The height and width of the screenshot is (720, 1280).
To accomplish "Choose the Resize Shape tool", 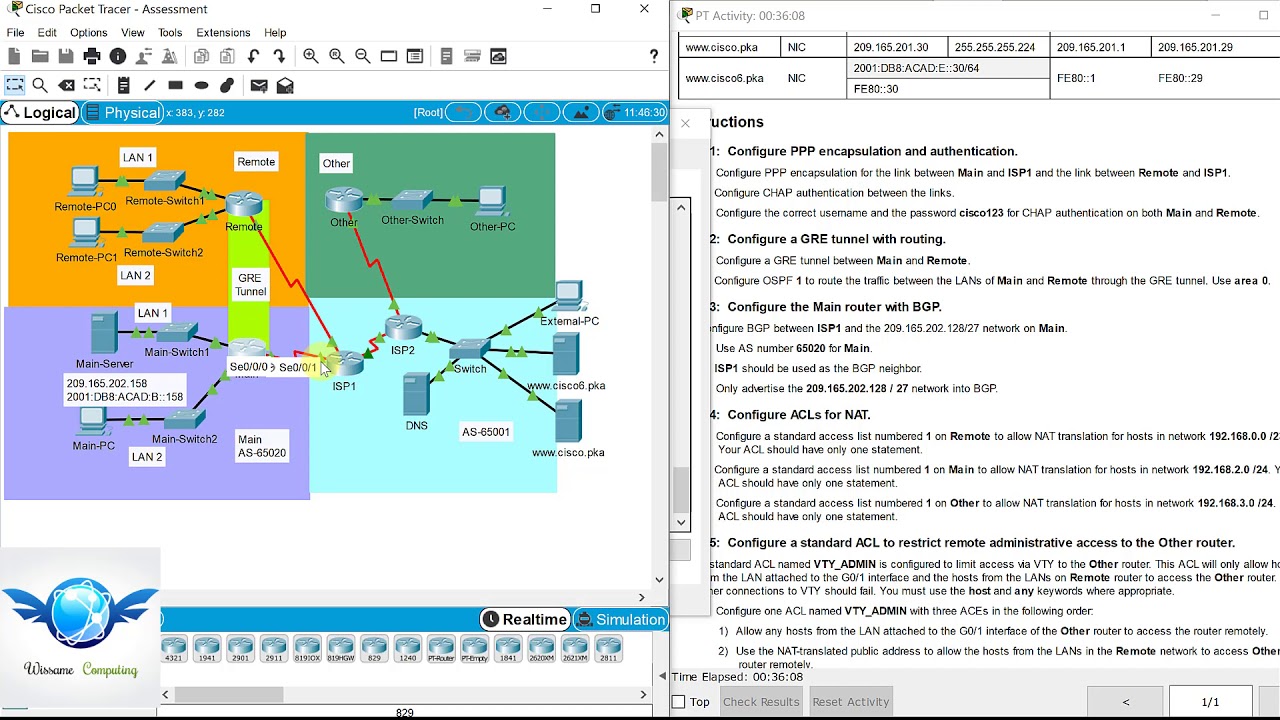I will tap(92, 85).
